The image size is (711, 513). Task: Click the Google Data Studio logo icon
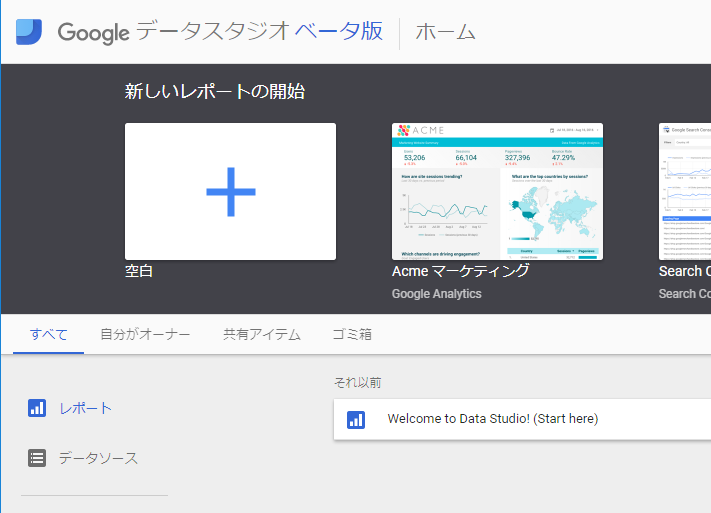pyautogui.click(x=29, y=32)
